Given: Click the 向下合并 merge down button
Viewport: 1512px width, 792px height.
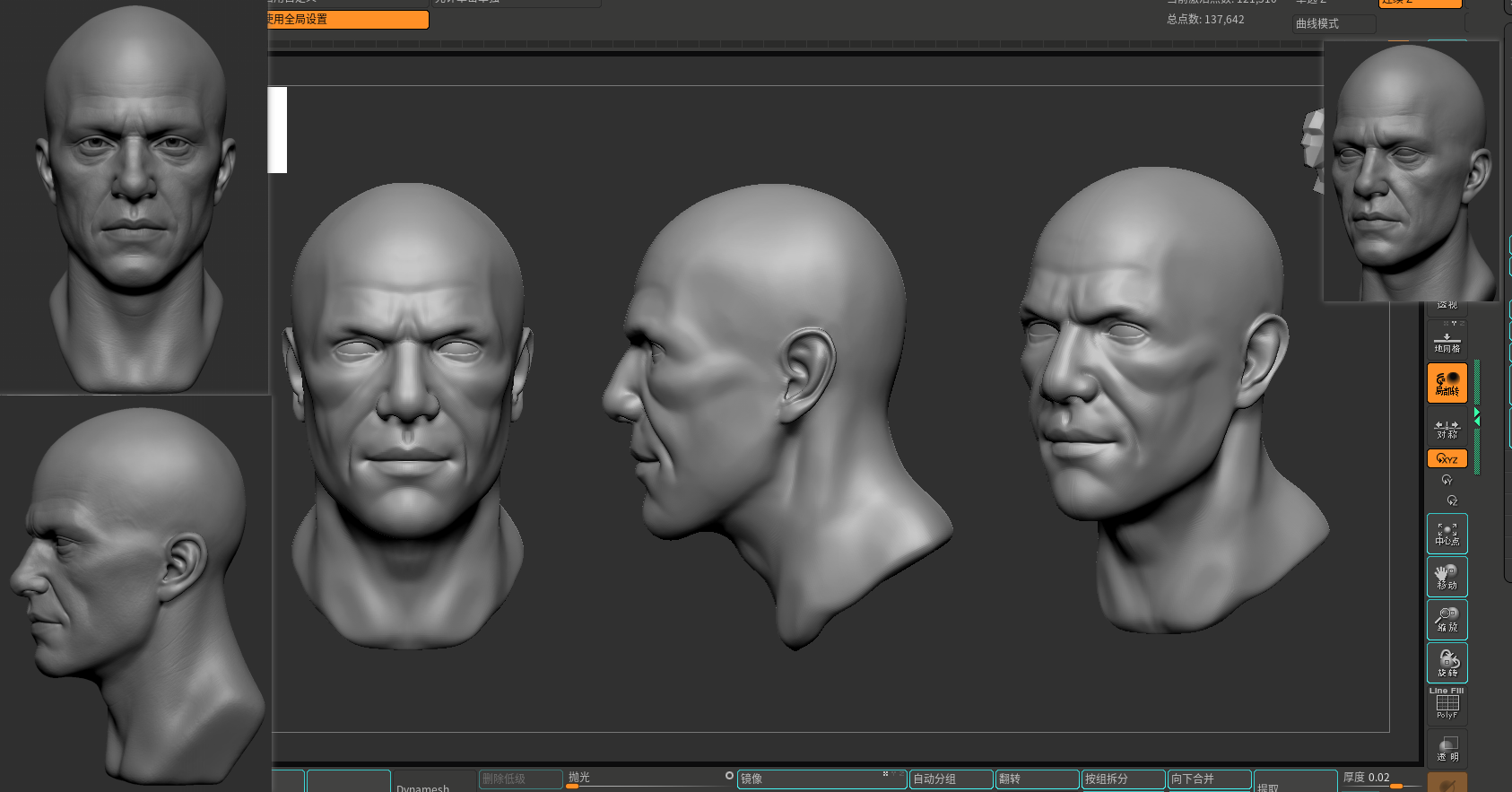Looking at the screenshot, I should pyautogui.click(x=1209, y=779).
